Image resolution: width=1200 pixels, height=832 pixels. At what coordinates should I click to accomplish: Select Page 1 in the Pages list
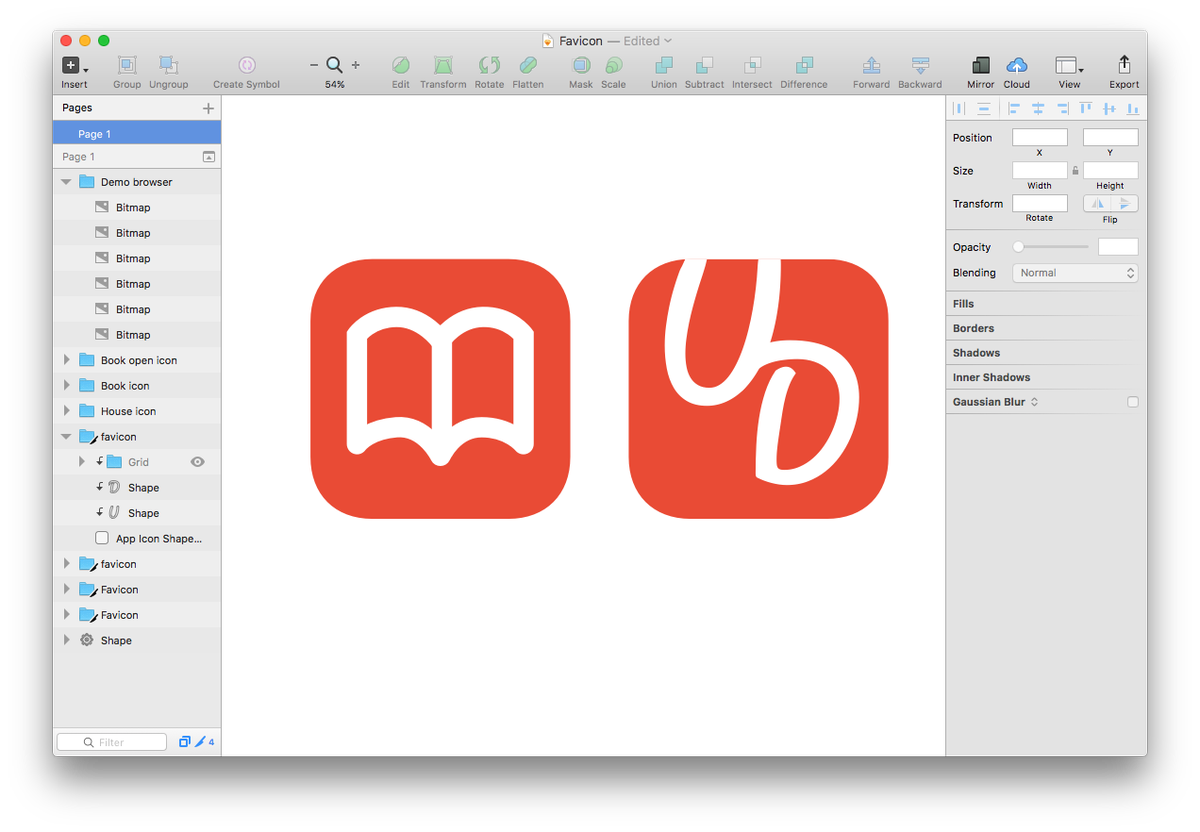[137, 133]
